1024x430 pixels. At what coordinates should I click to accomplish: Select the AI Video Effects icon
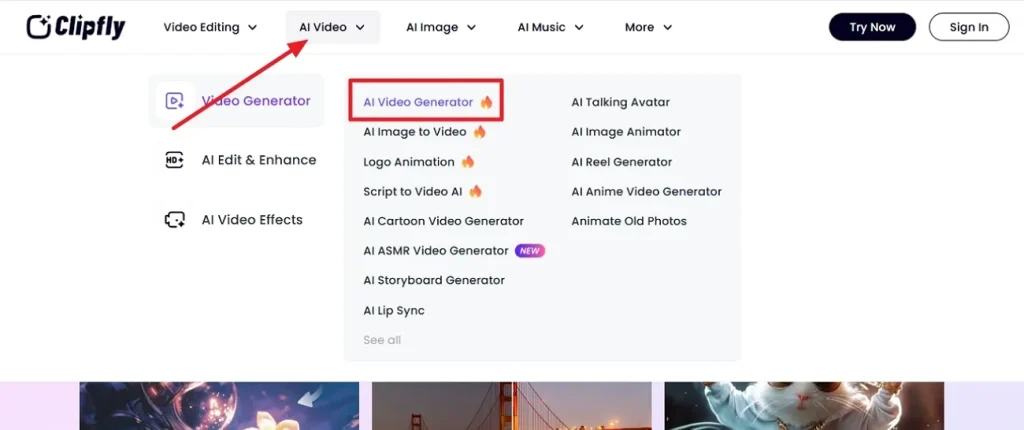(x=174, y=220)
